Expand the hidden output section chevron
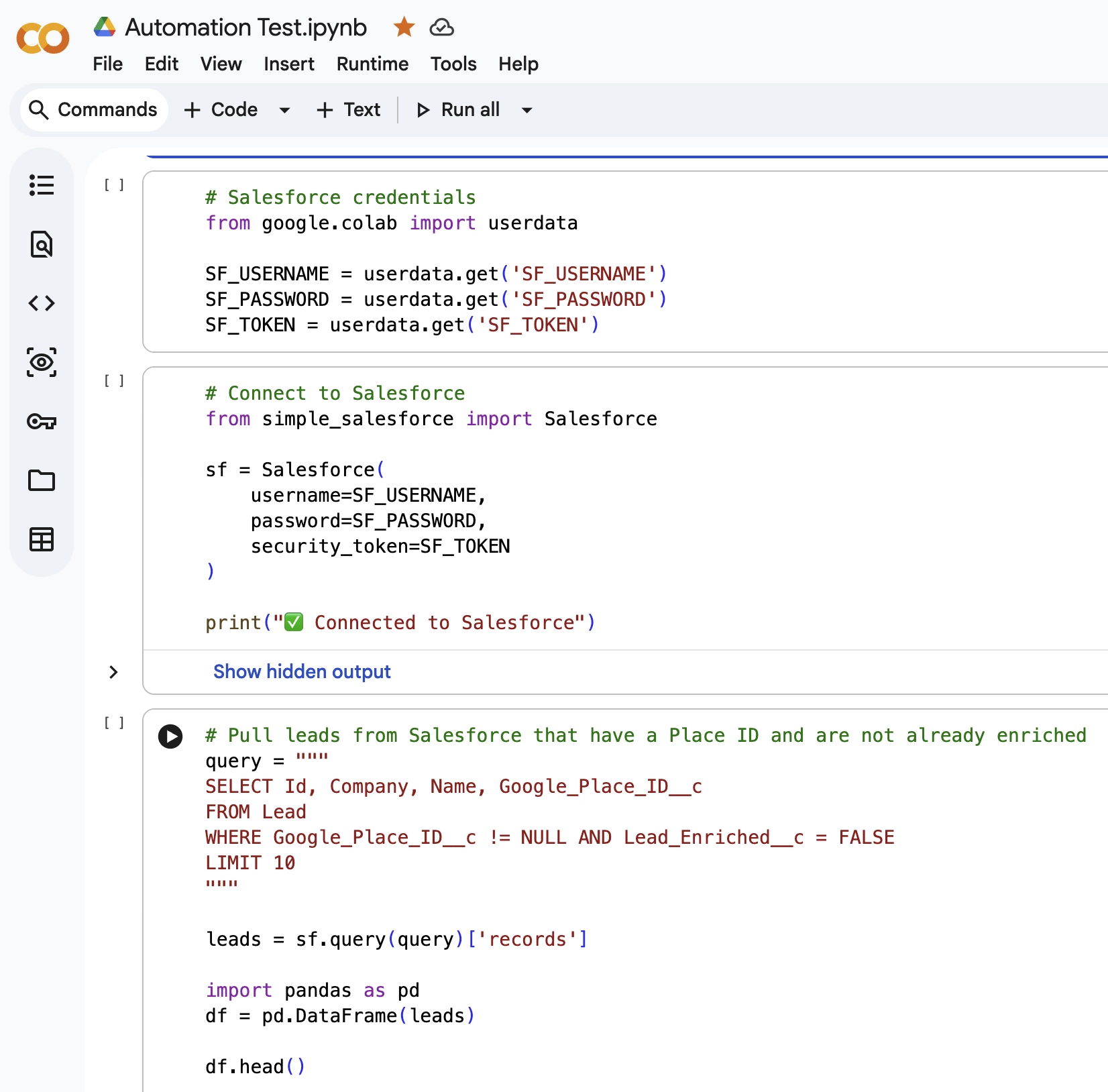The width and height of the screenshot is (1108, 1092). (x=113, y=672)
